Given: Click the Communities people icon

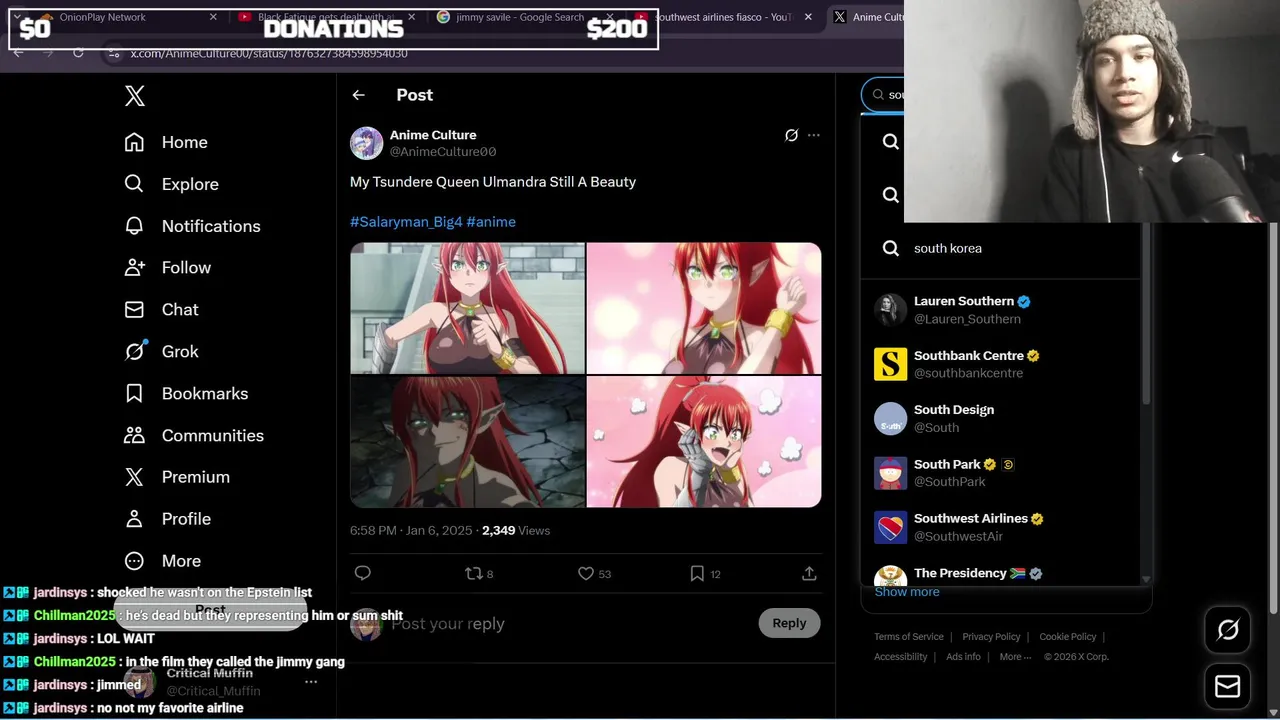Looking at the screenshot, I should (134, 435).
